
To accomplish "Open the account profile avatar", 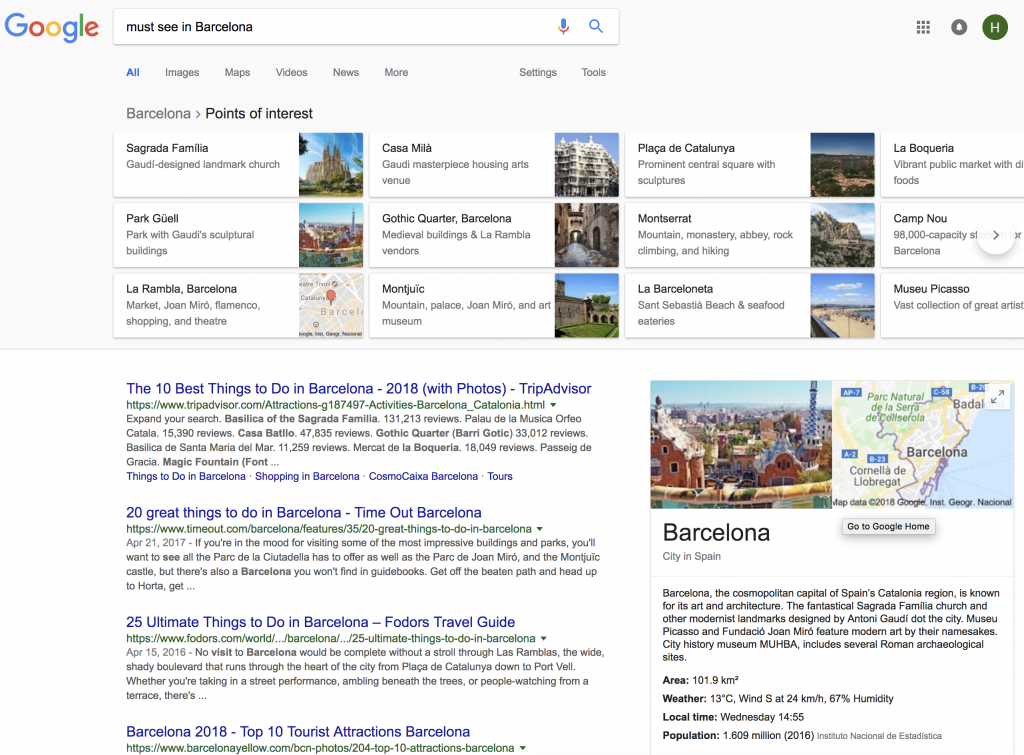I will [994, 27].
